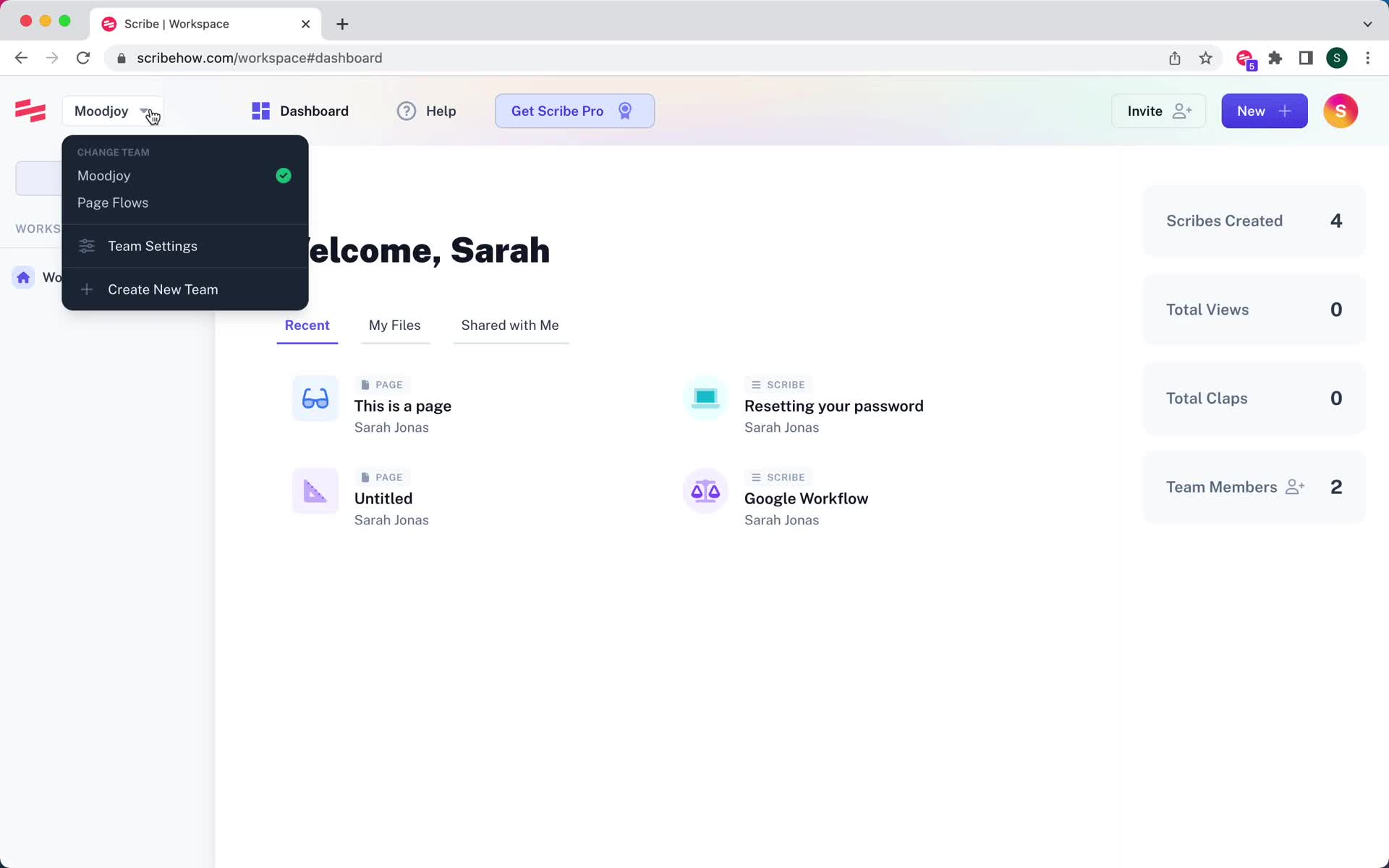Select Team Settings menu option
The width and height of the screenshot is (1389, 868).
click(153, 246)
